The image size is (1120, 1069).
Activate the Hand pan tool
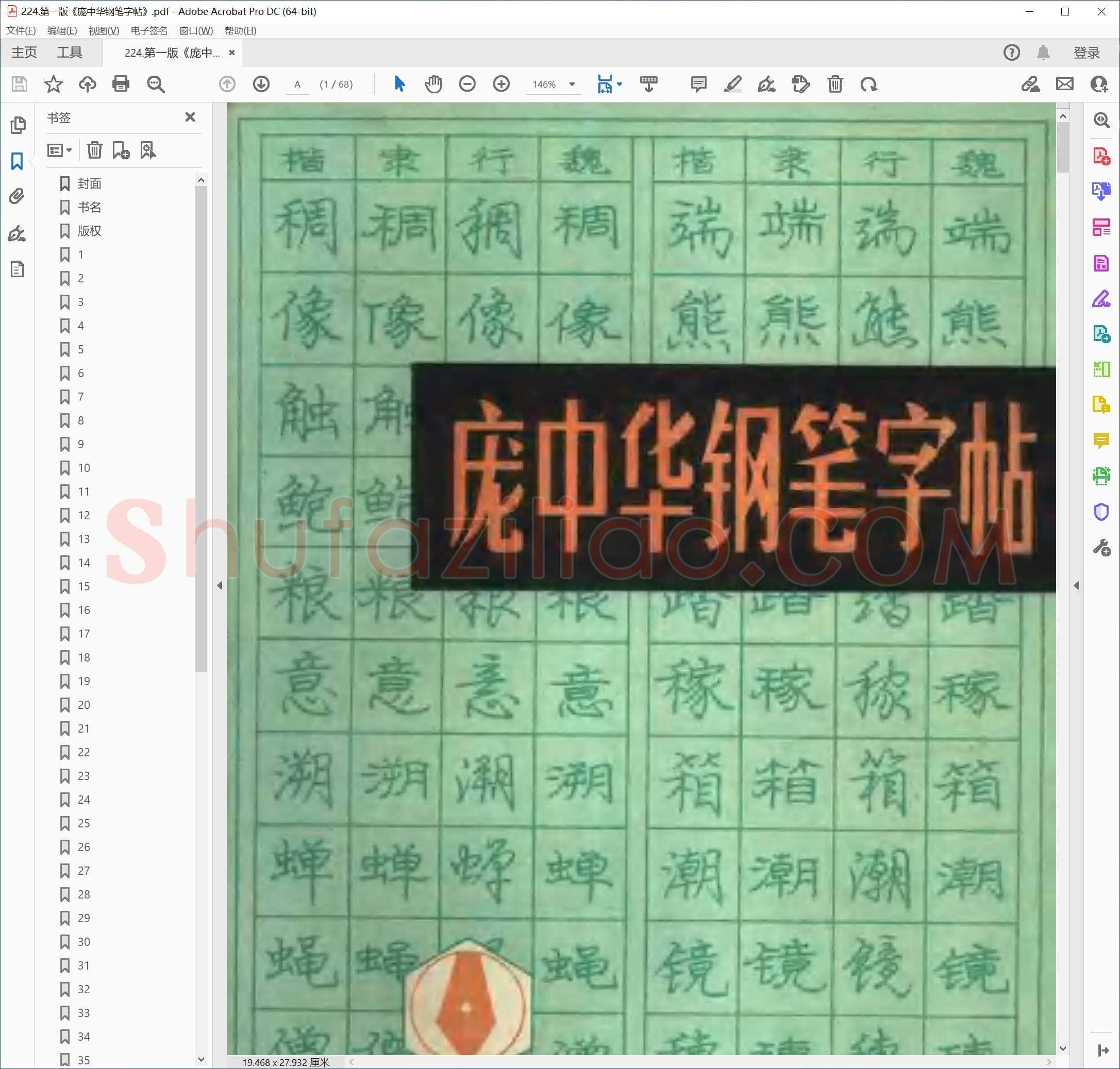tap(433, 84)
